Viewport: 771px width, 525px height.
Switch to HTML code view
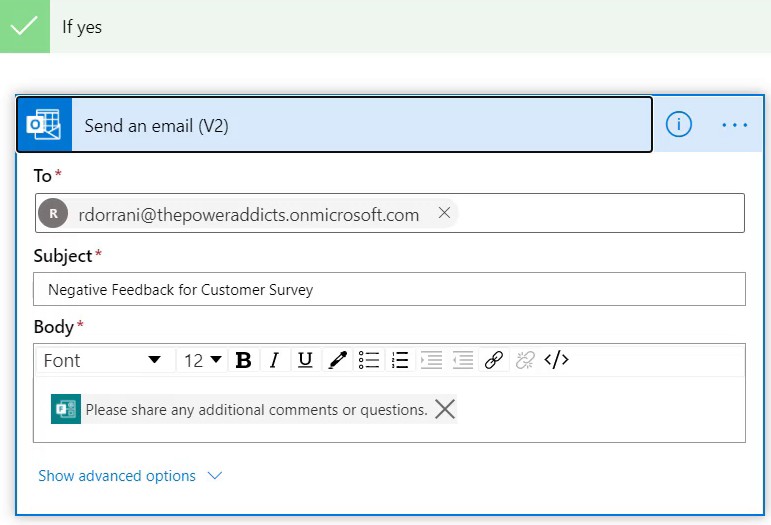(x=556, y=360)
